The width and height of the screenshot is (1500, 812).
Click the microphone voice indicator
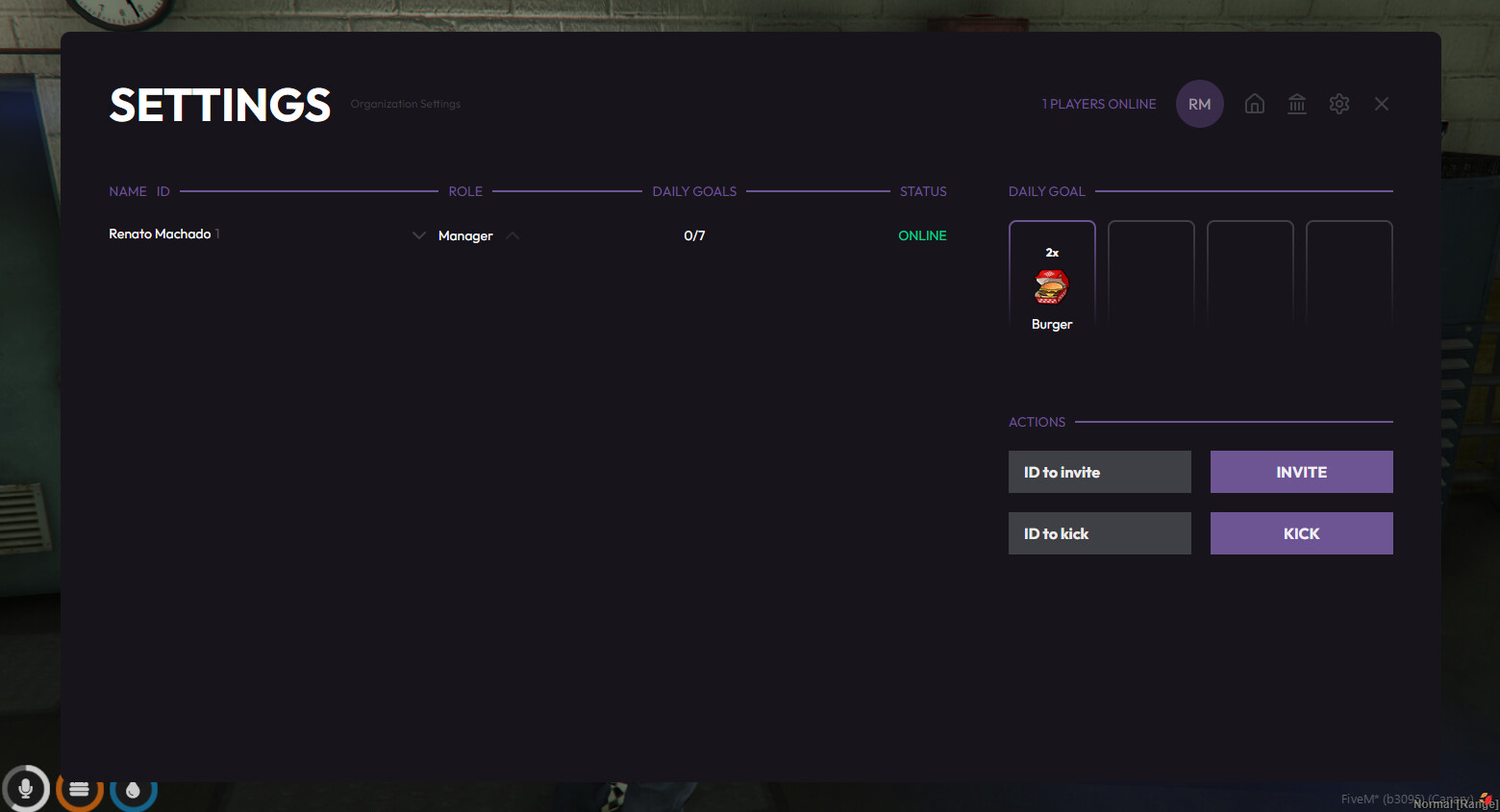[x=26, y=789]
